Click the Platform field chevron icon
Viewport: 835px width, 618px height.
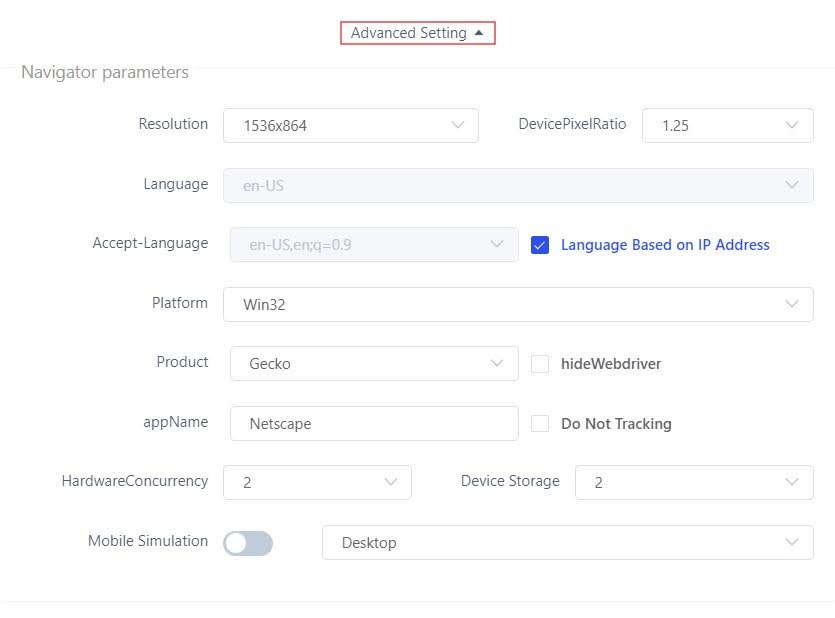(792, 304)
